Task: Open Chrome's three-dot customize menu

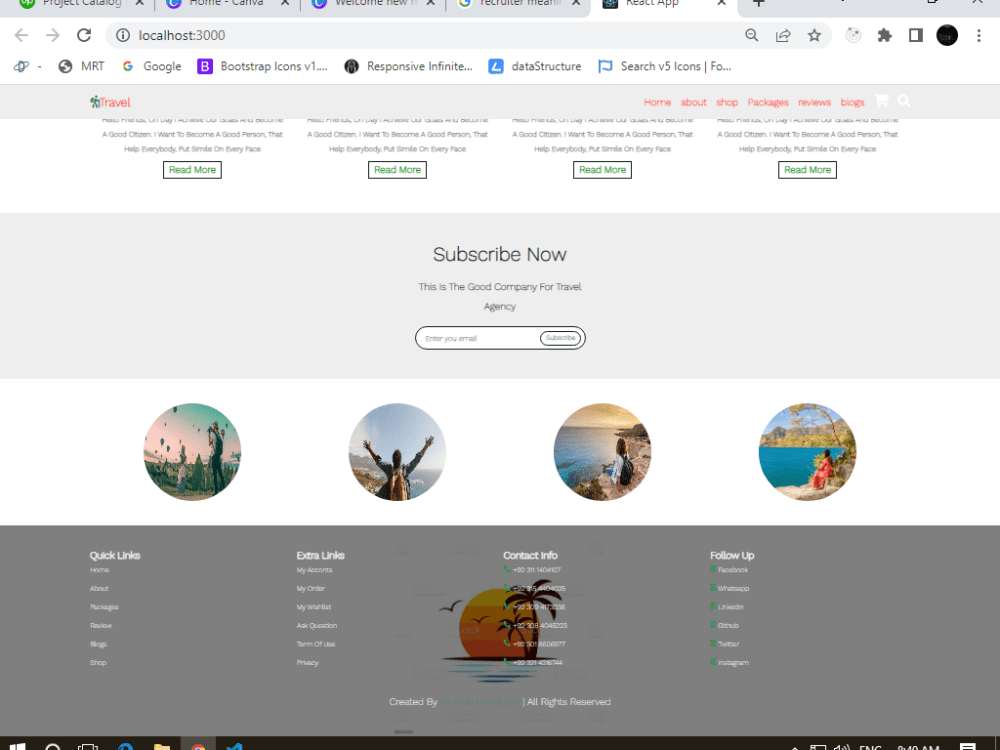Action: click(x=977, y=34)
